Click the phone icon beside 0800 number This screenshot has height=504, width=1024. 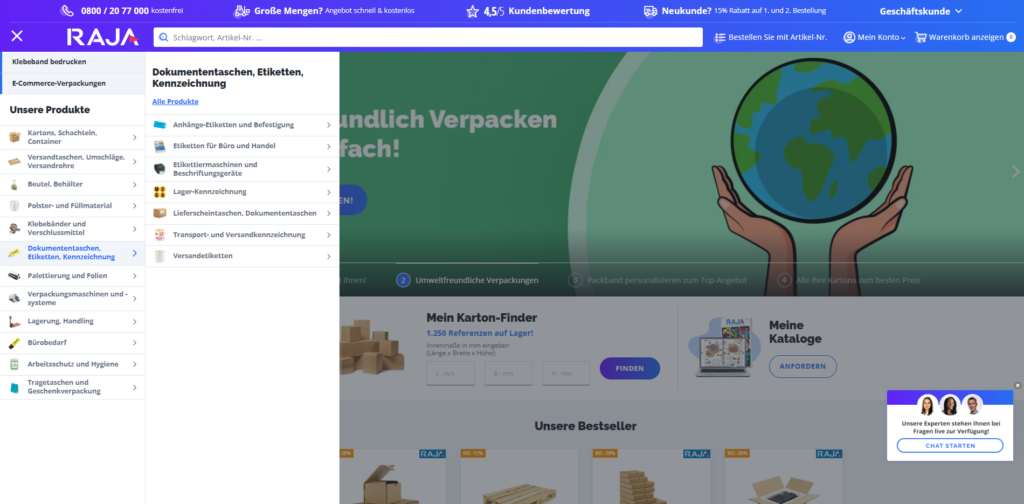67,10
